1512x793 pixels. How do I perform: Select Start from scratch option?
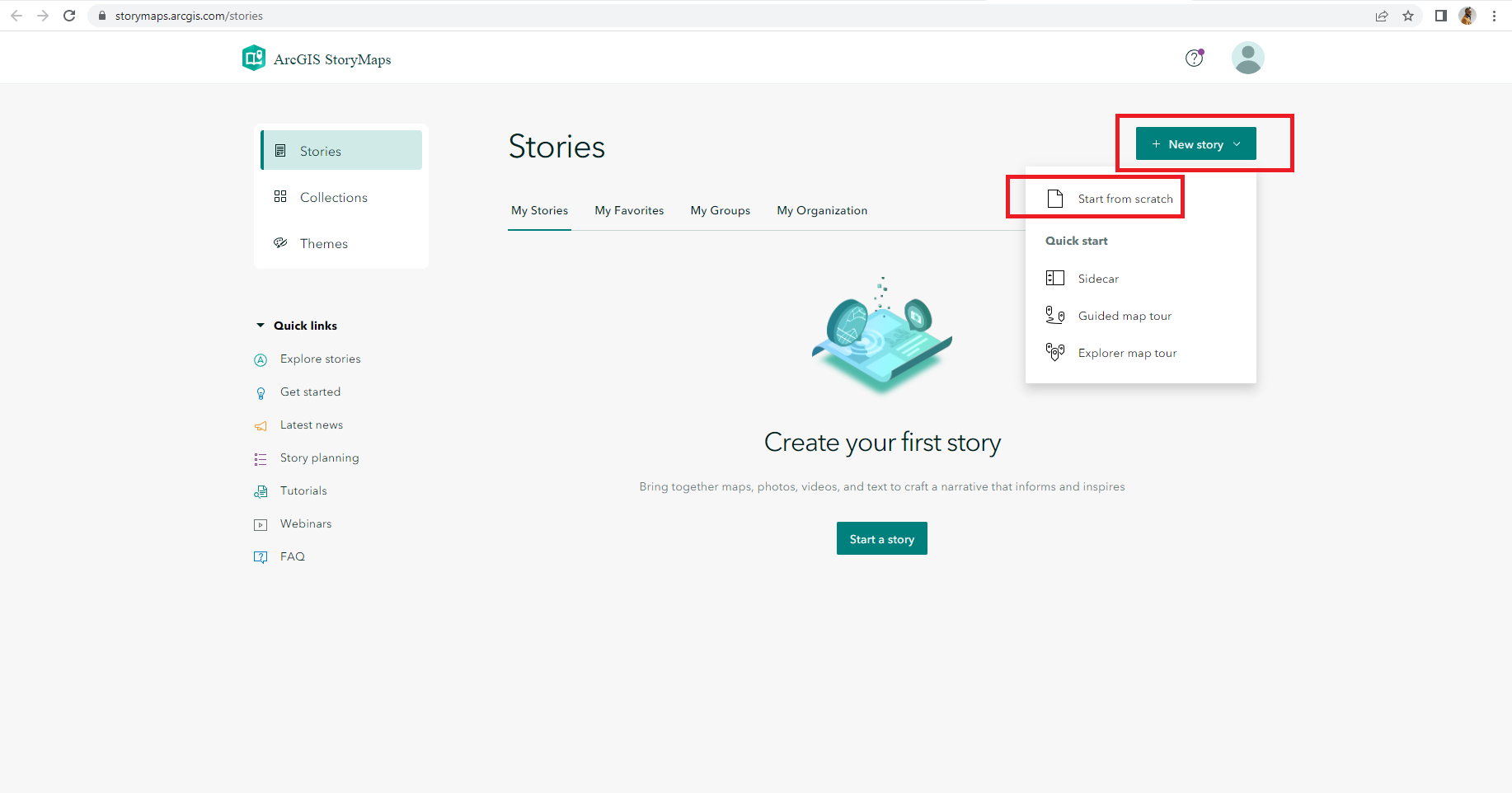[x=1125, y=199]
